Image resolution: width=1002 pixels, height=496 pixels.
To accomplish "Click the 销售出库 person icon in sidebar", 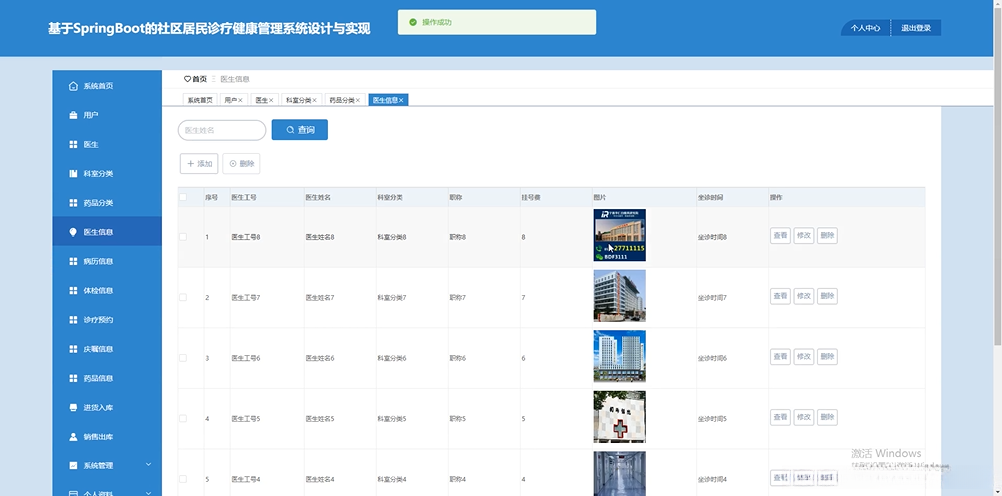I will tap(73, 437).
